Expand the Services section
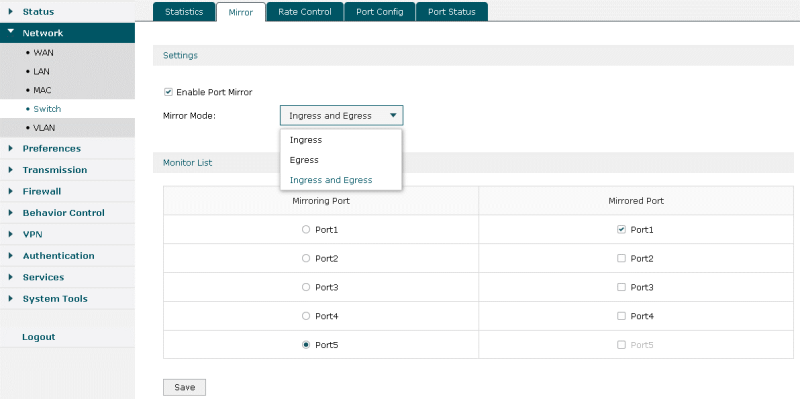 [x=67, y=277]
